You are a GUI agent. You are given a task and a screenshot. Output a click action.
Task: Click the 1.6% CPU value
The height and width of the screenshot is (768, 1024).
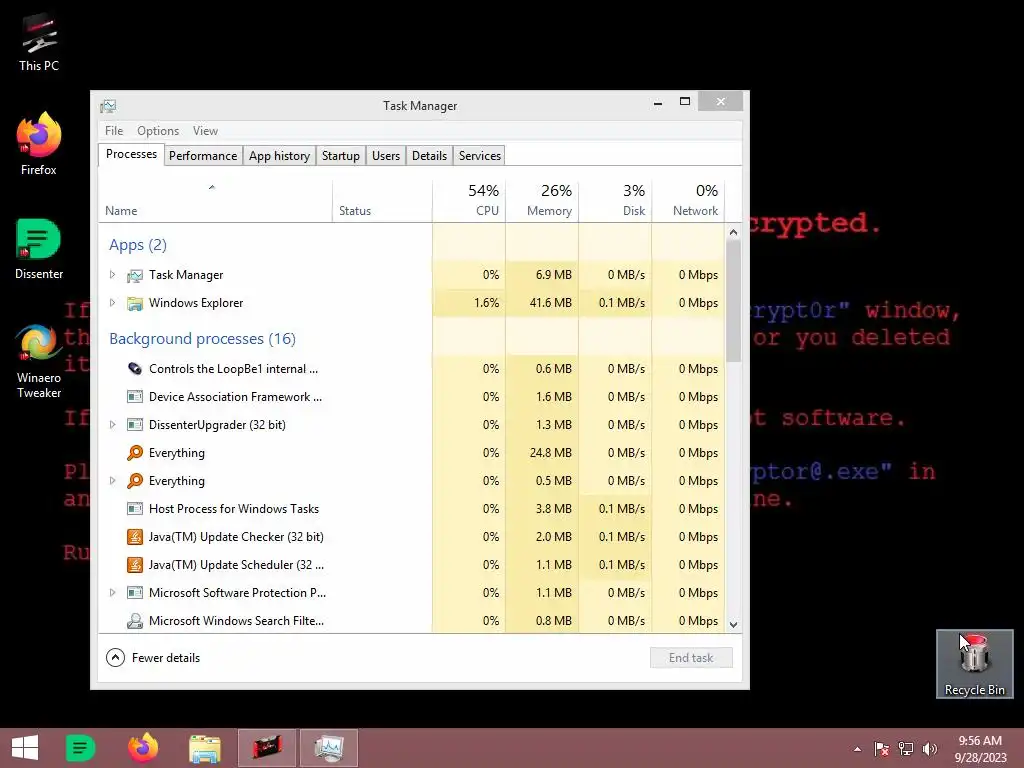pos(487,303)
